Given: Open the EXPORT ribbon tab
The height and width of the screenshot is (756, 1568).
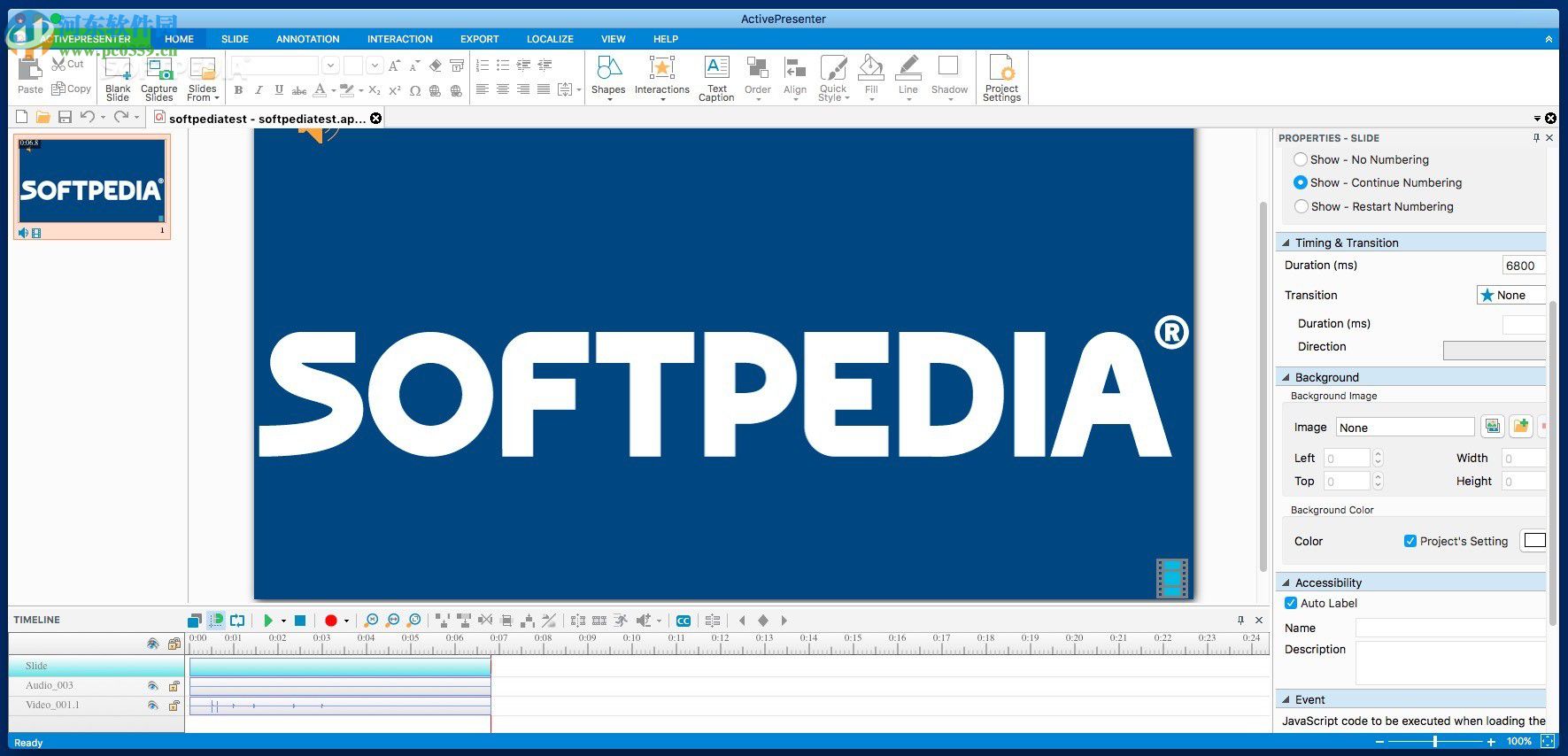Looking at the screenshot, I should click(480, 39).
